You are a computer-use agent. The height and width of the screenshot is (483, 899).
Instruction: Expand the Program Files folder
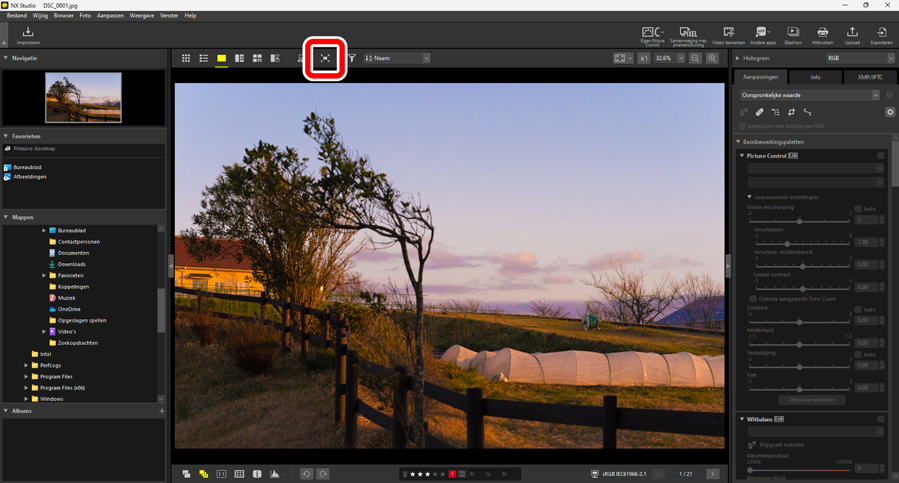point(26,377)
